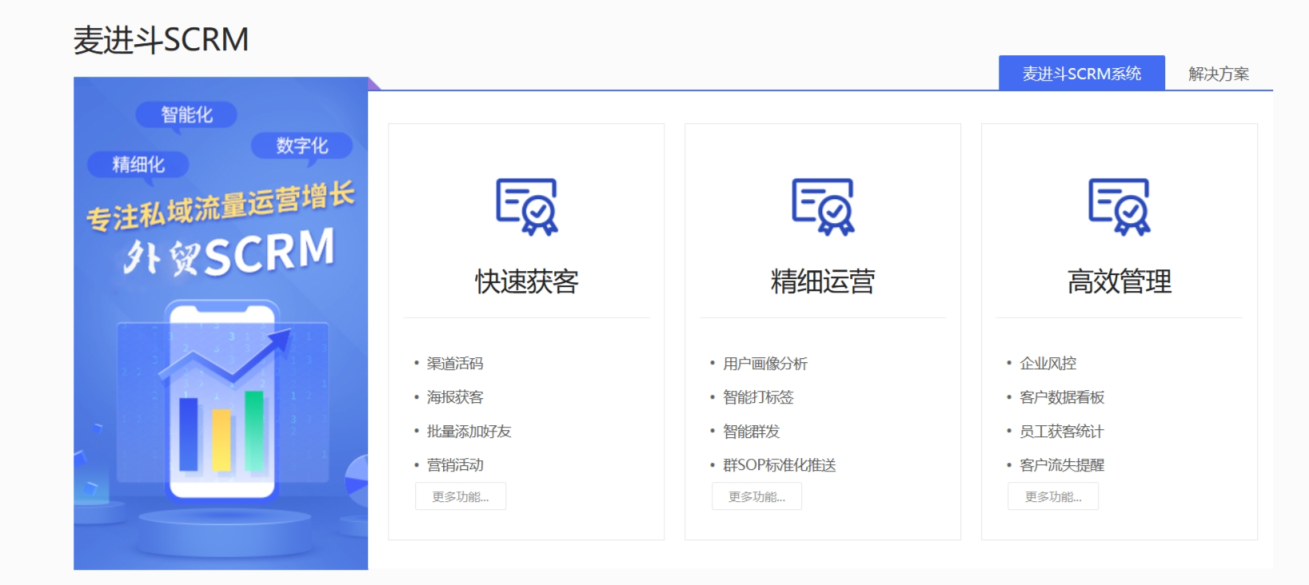
Task: Open the 解决方案 tab
Action: tap(1218, 74)
